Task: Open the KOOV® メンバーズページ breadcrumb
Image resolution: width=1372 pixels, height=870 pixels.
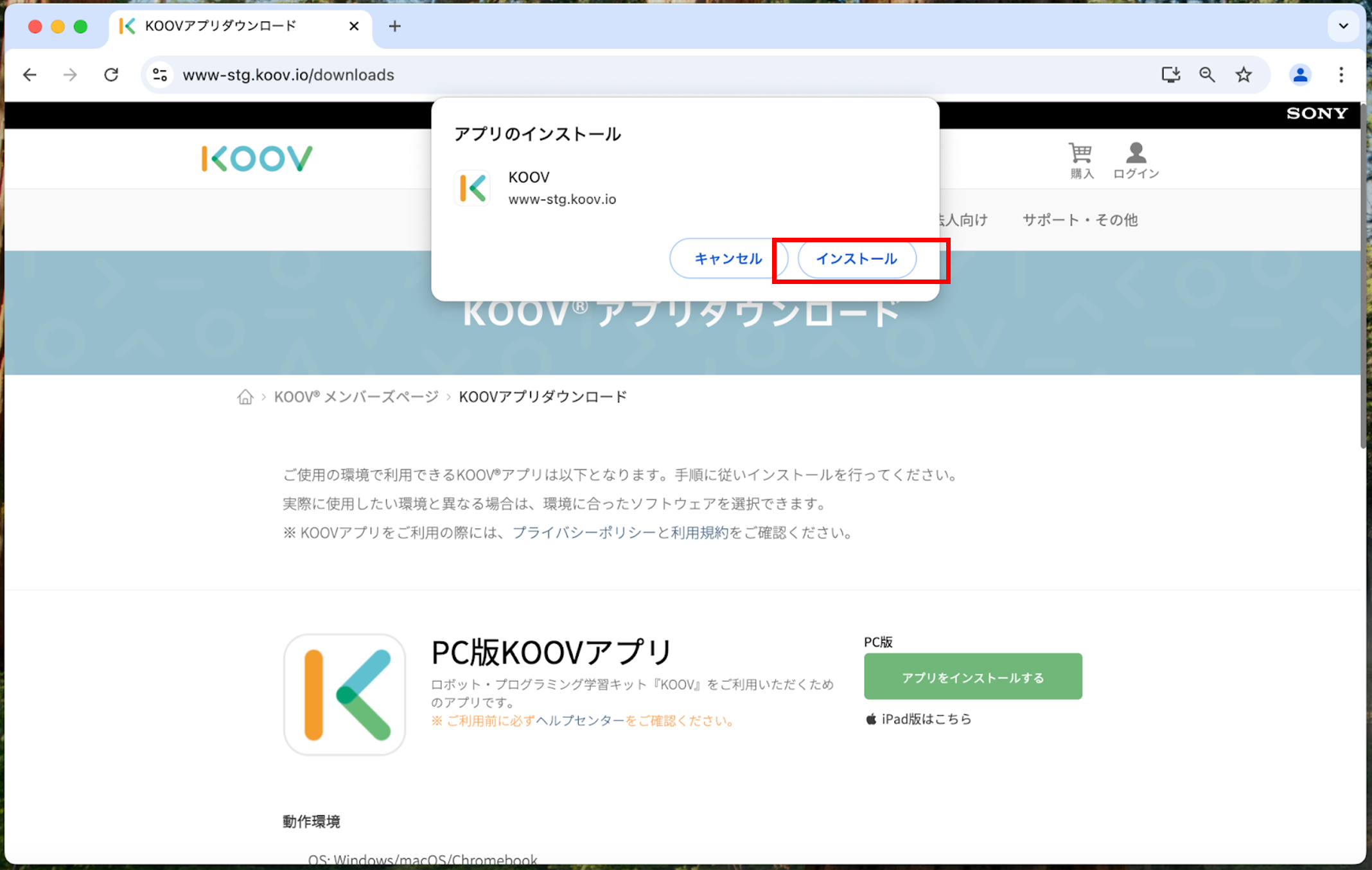Action: 354,396
